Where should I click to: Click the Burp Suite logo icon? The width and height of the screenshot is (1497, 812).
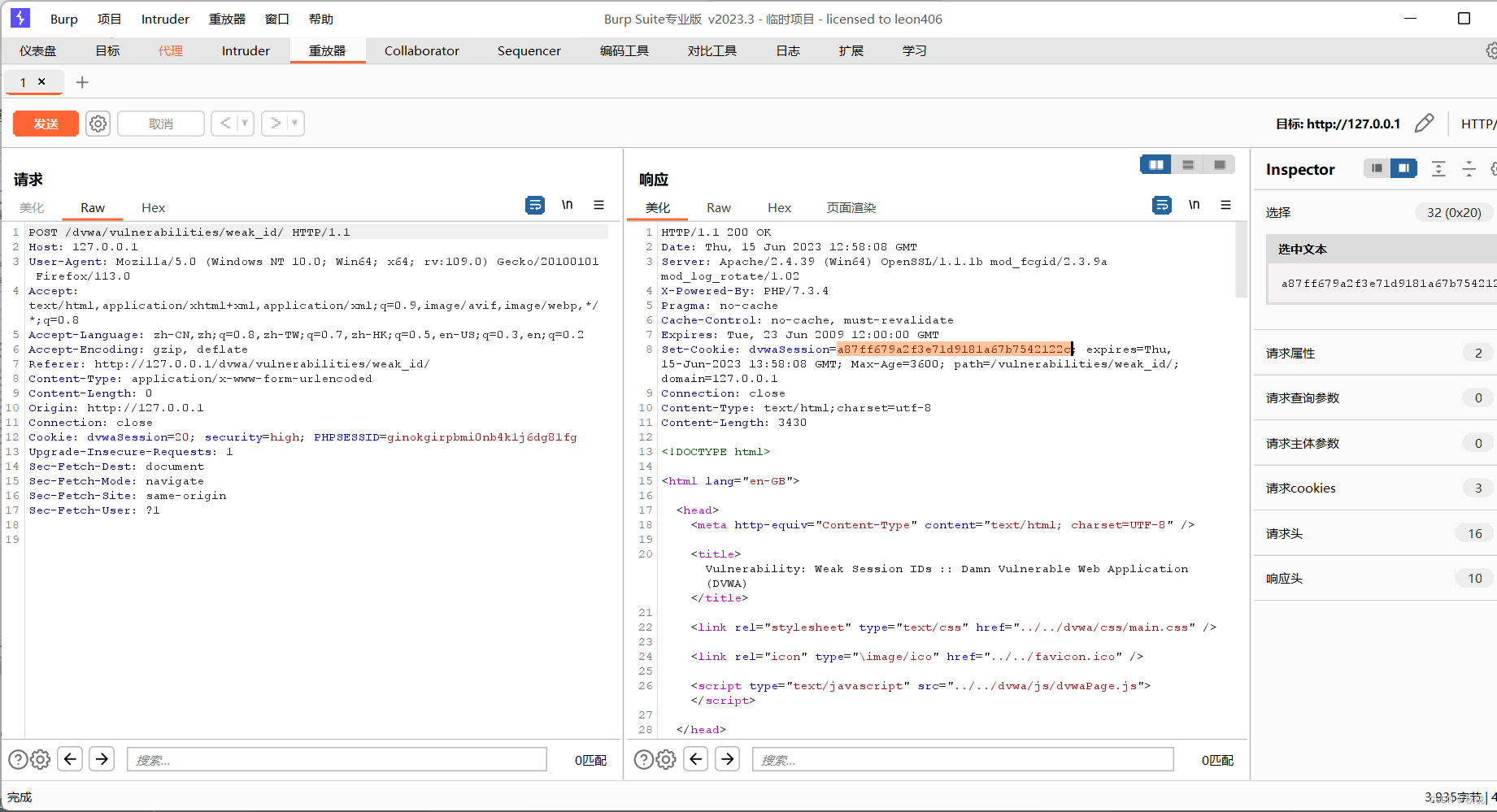pyautogui.click(x=20, y=18)
